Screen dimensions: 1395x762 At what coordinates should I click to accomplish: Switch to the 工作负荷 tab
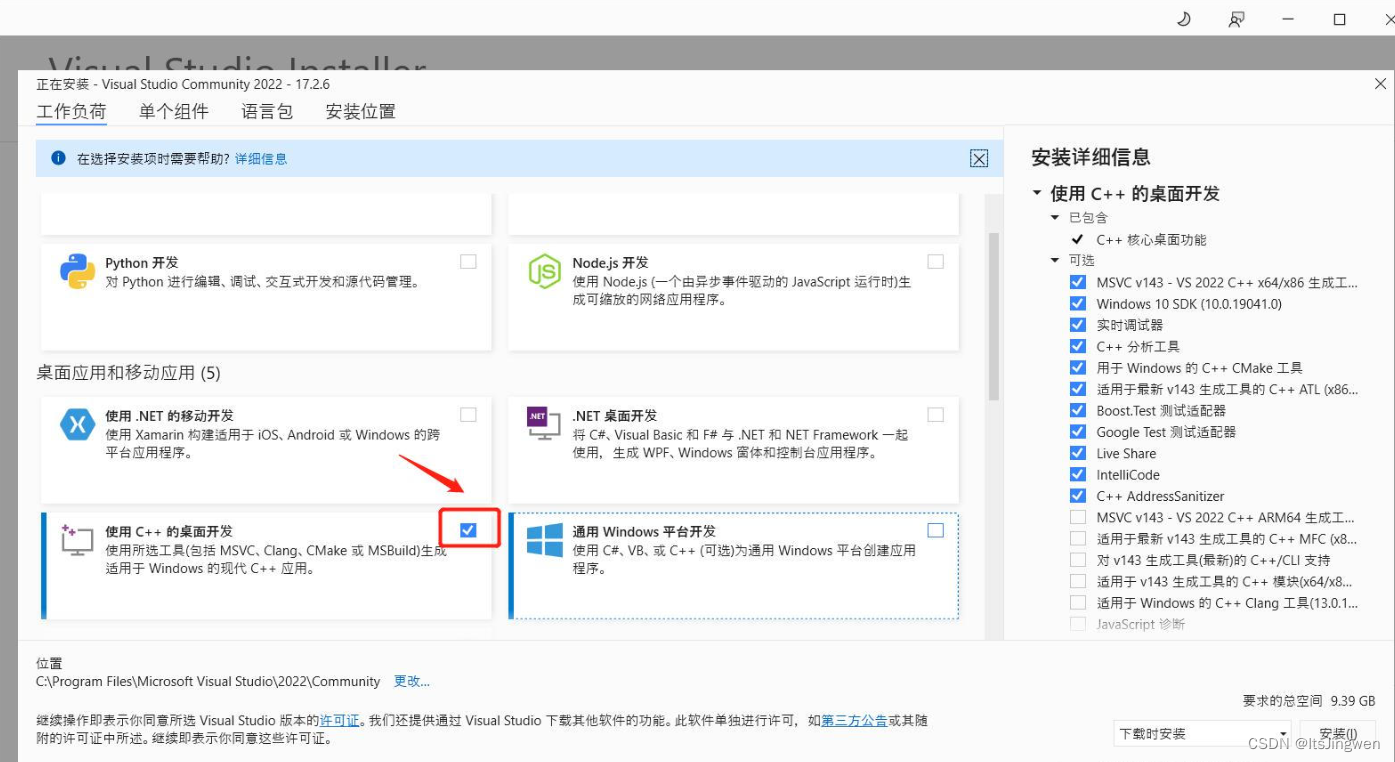71,111
